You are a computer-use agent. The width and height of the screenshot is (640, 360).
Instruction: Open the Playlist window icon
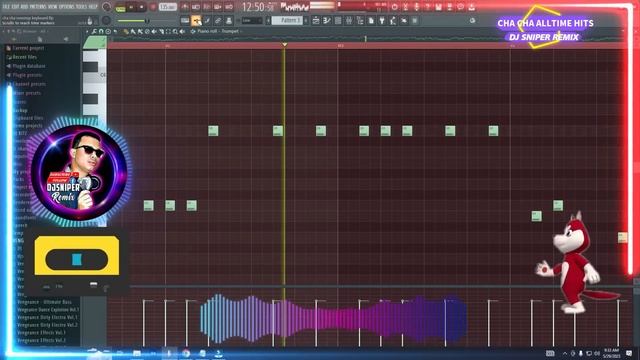(x=316, y=20)
